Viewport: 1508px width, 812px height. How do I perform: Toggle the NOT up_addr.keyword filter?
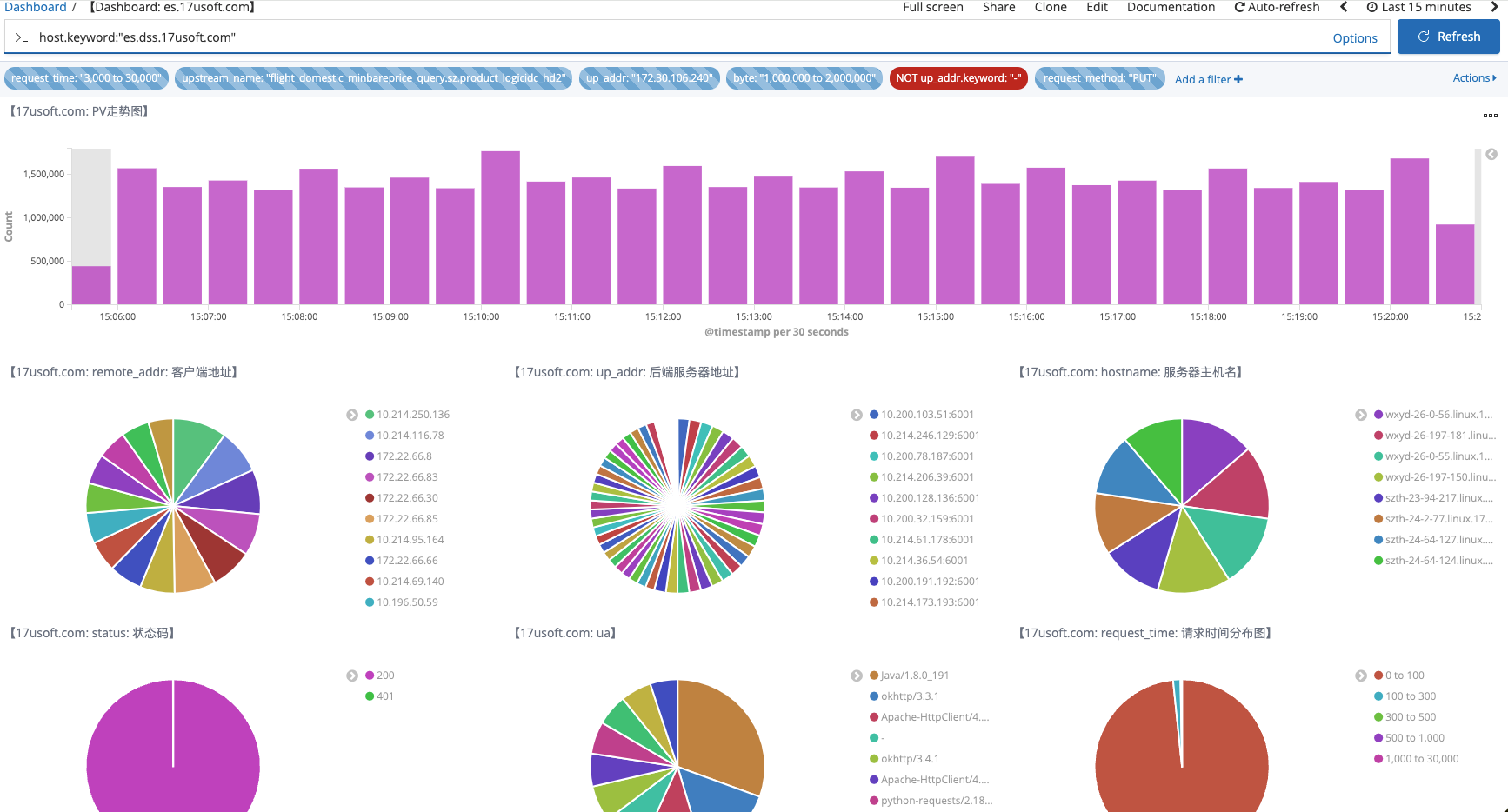(958, 78)
